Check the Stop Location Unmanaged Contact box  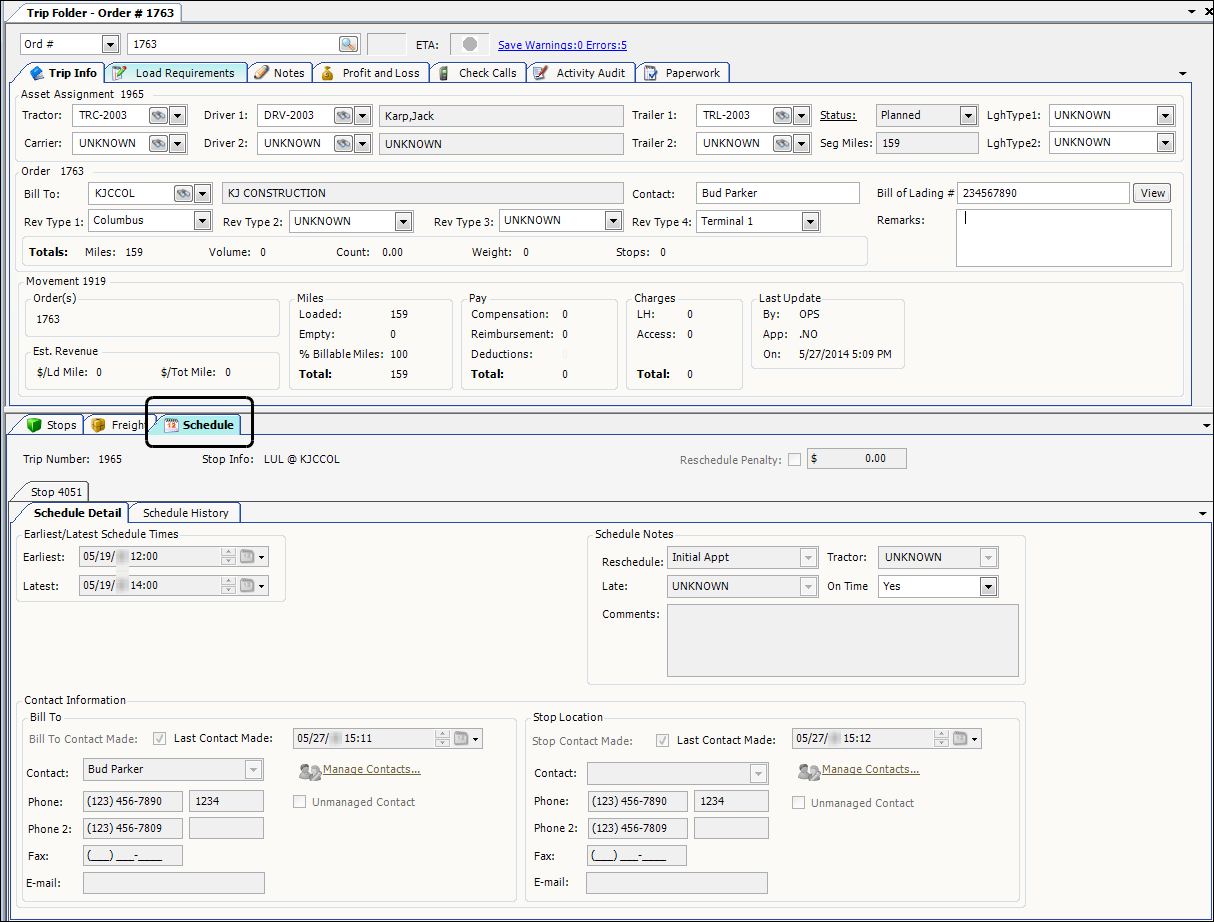pos(799,802)
